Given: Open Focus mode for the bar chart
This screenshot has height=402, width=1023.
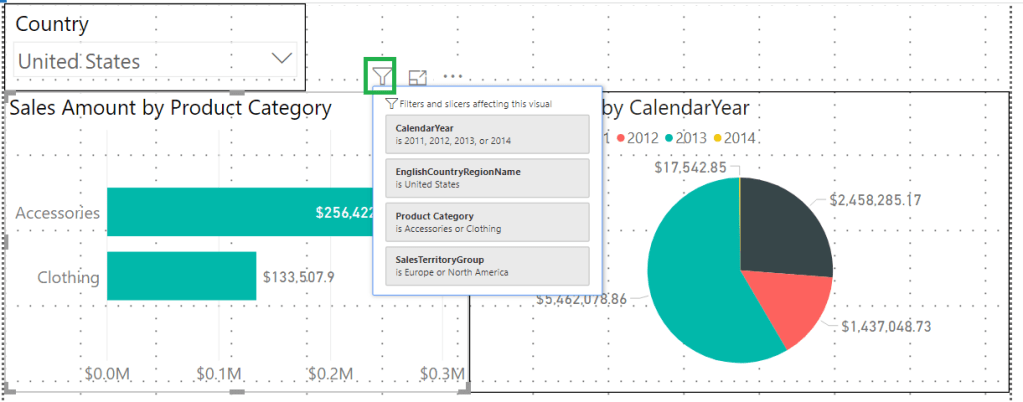Looking at the screenshot, I should (x=418, y=77).
